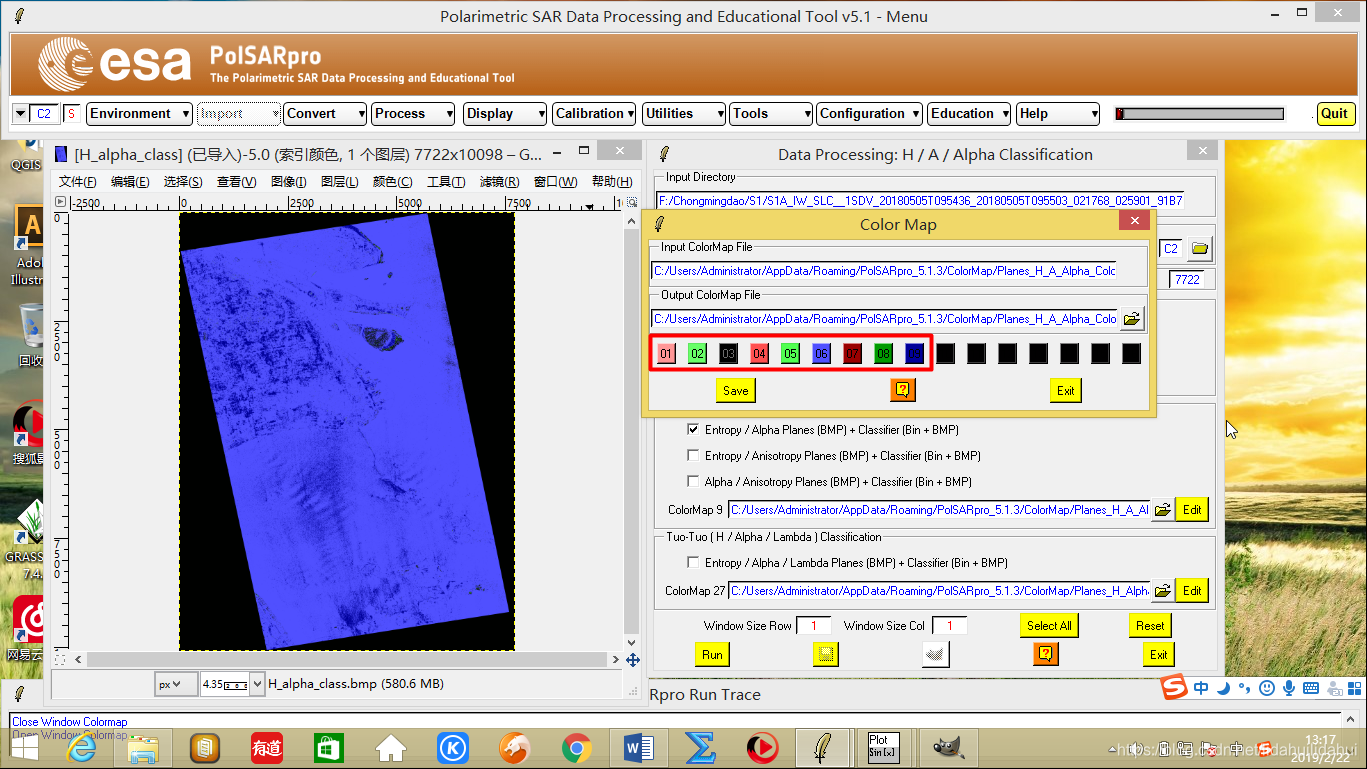Click Edit button for ColorMap 27
Image resolution: width=1367 pixels, height=769 pixels.
(x=1192, y=590)
